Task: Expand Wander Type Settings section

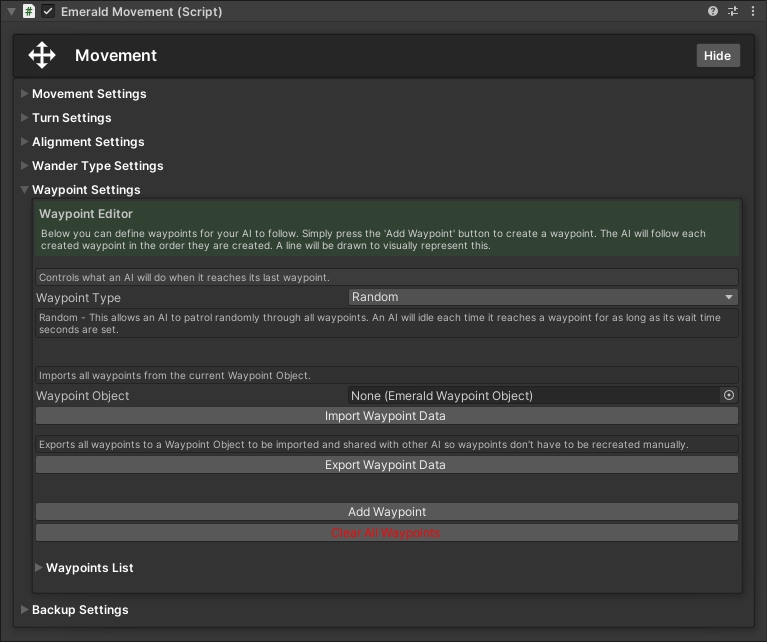Action: tap(97, 166)
